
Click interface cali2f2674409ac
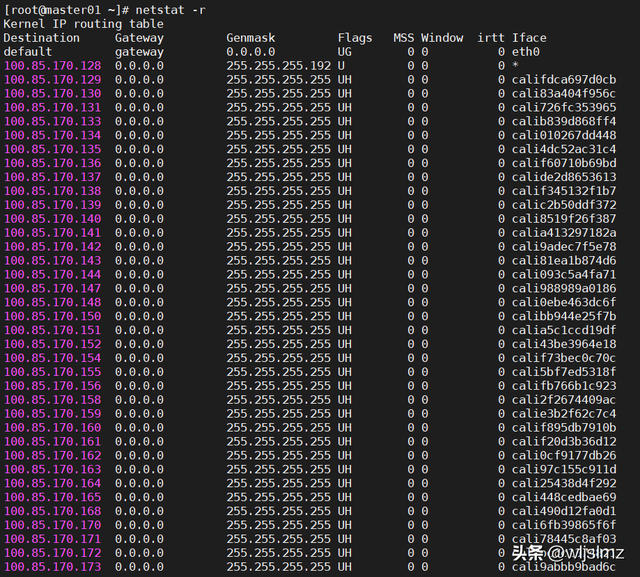click(564, 399)
